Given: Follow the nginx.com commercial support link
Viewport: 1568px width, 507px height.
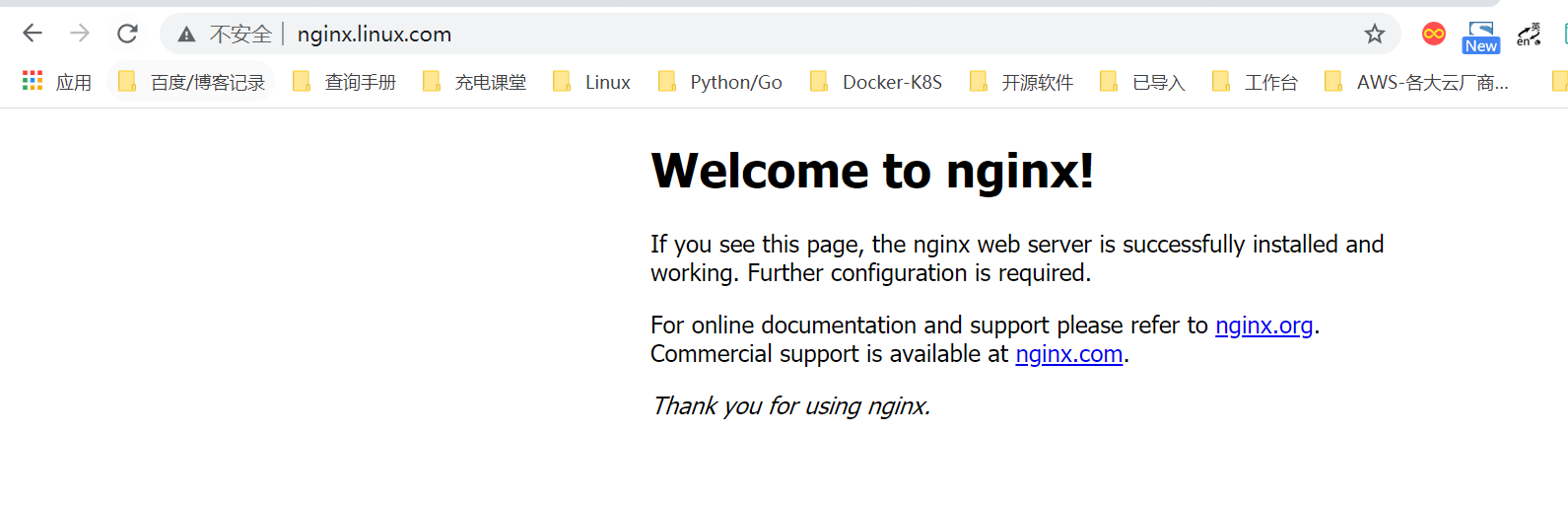Looking at the screenshot, I should [x=1069, y=354].
